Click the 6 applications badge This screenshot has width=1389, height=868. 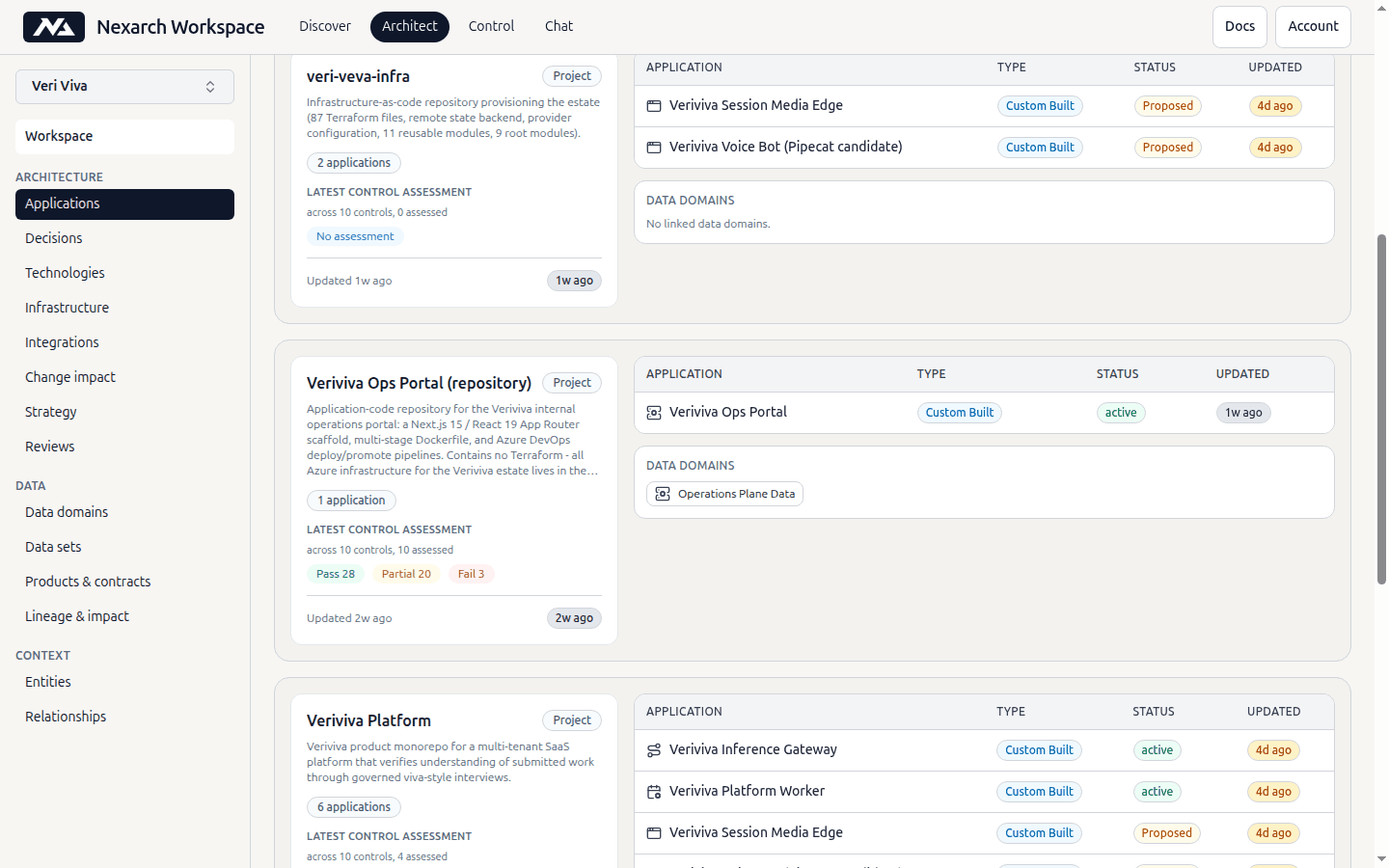(354, 808)
